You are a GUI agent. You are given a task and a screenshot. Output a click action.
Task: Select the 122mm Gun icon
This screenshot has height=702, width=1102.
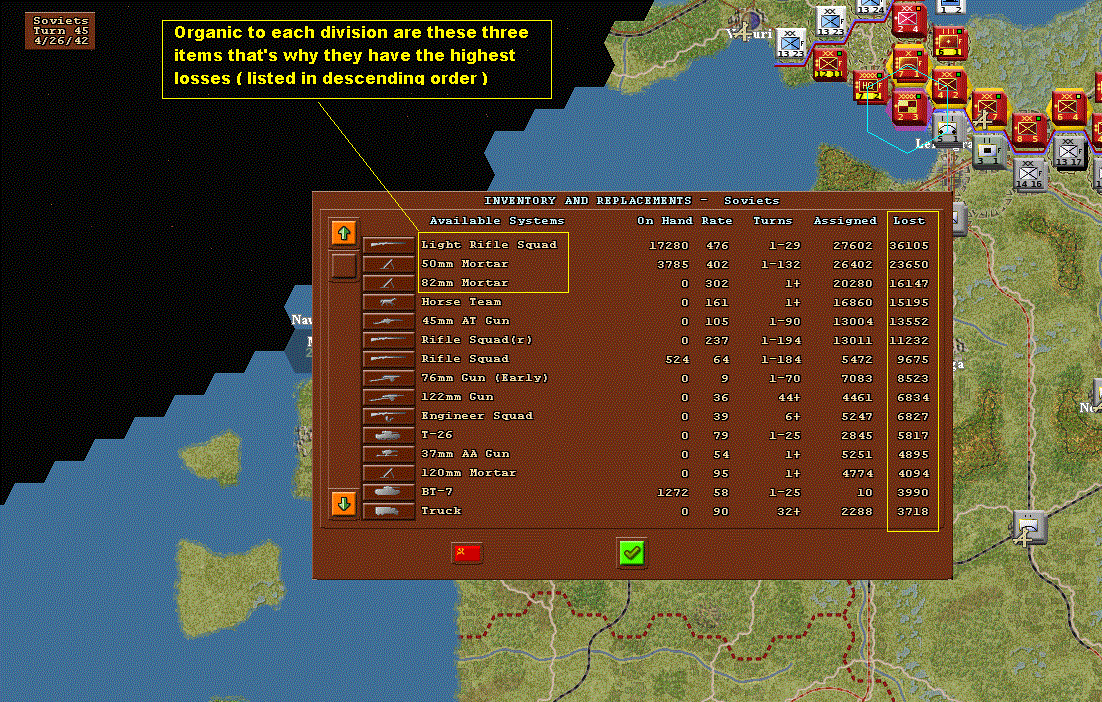click(388, 397)
